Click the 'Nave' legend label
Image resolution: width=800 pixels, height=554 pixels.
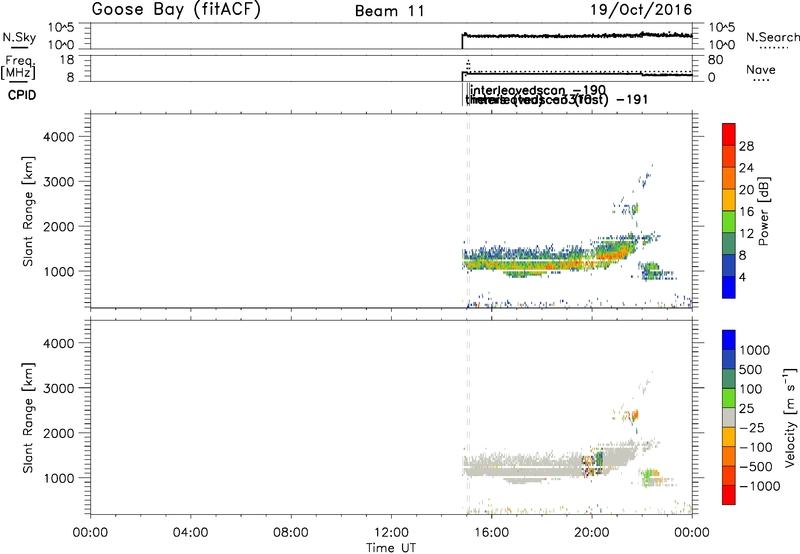pyautogui.click(x=761, y=69)
